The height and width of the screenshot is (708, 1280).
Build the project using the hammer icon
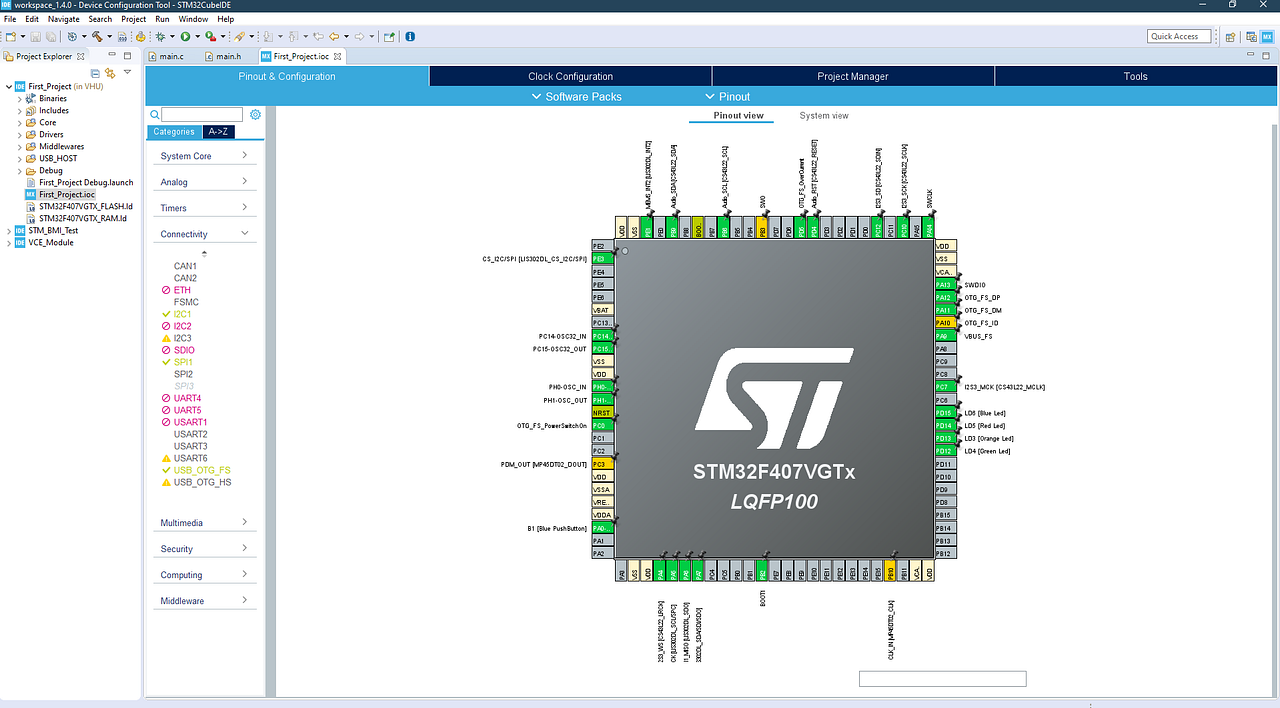tap(97, 36)
